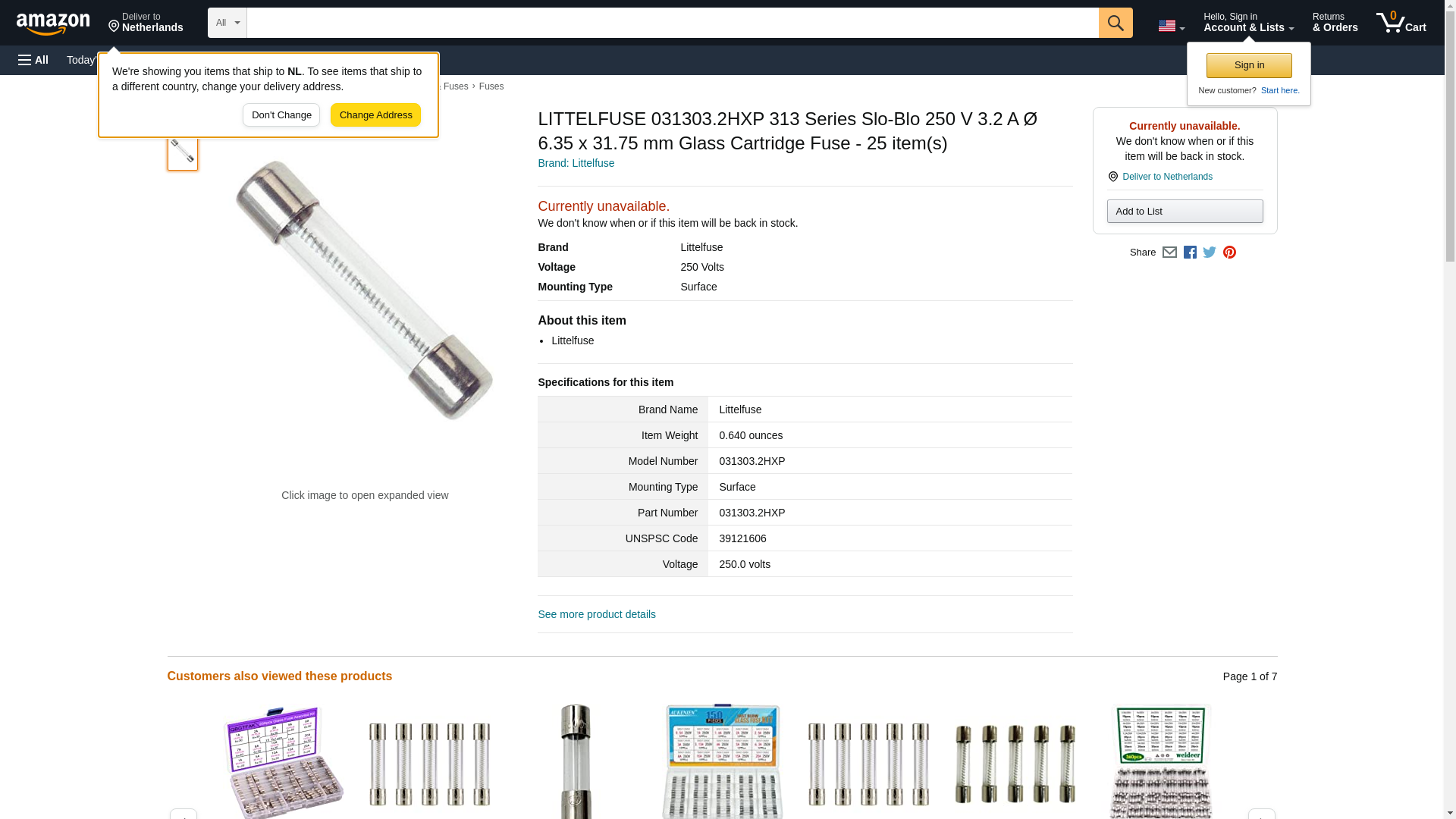The height and width of the screenshot is (819, 1456).
Task: Click Don't Change button
Action: click(x=281, y=115)
